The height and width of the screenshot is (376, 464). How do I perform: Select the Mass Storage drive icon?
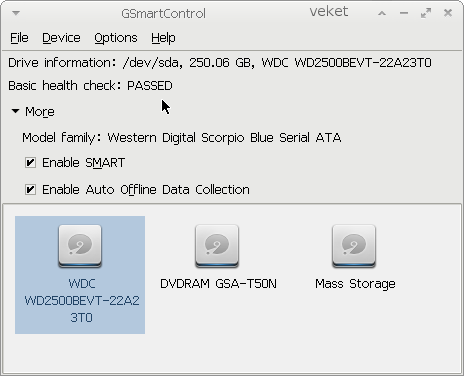pos(354,246)
